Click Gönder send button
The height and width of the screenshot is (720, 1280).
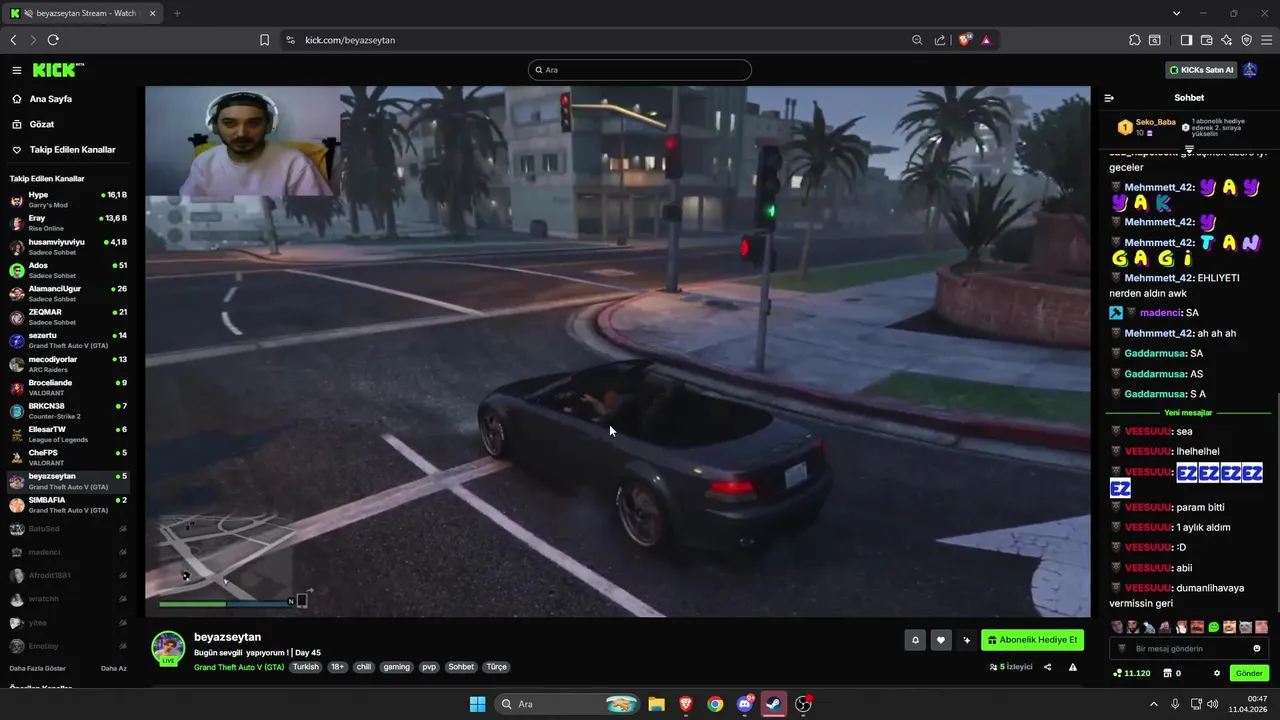1250,673
